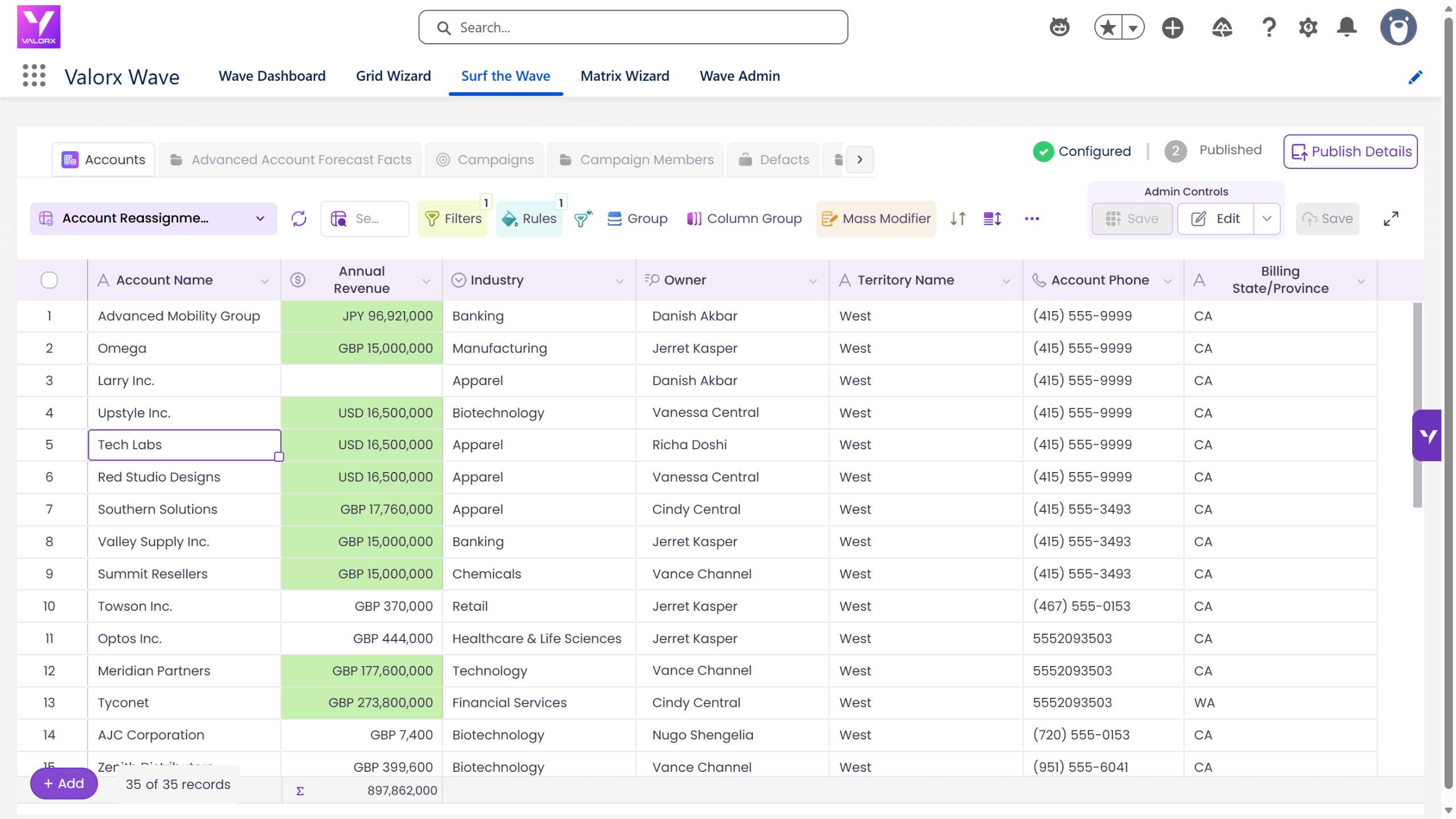Screen dimensions: 1456x819
Task: Expand the Industry column header menu
Action: click(619, 281)
